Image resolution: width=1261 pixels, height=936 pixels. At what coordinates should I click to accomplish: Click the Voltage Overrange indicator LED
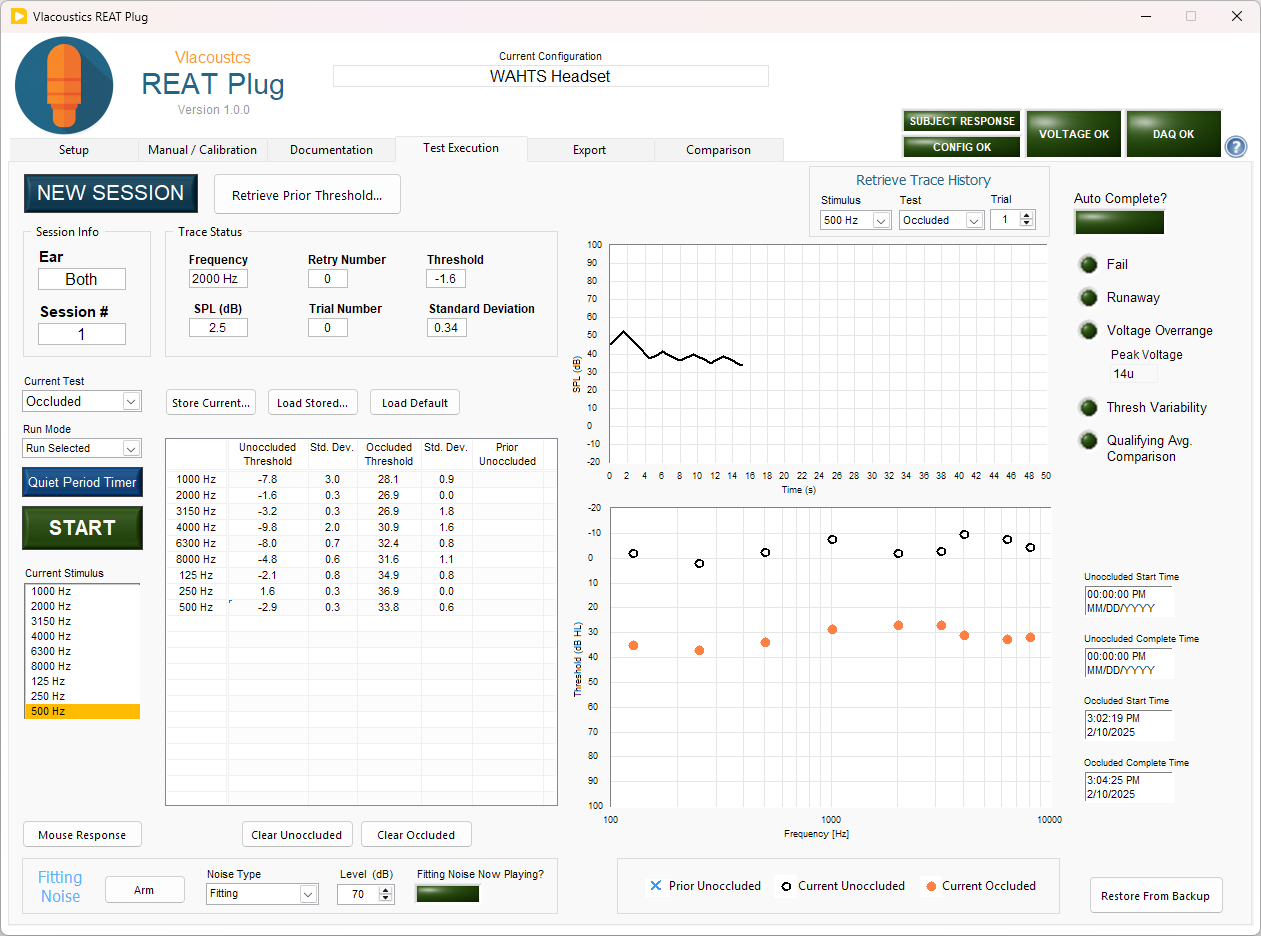tap(1087, 331)
